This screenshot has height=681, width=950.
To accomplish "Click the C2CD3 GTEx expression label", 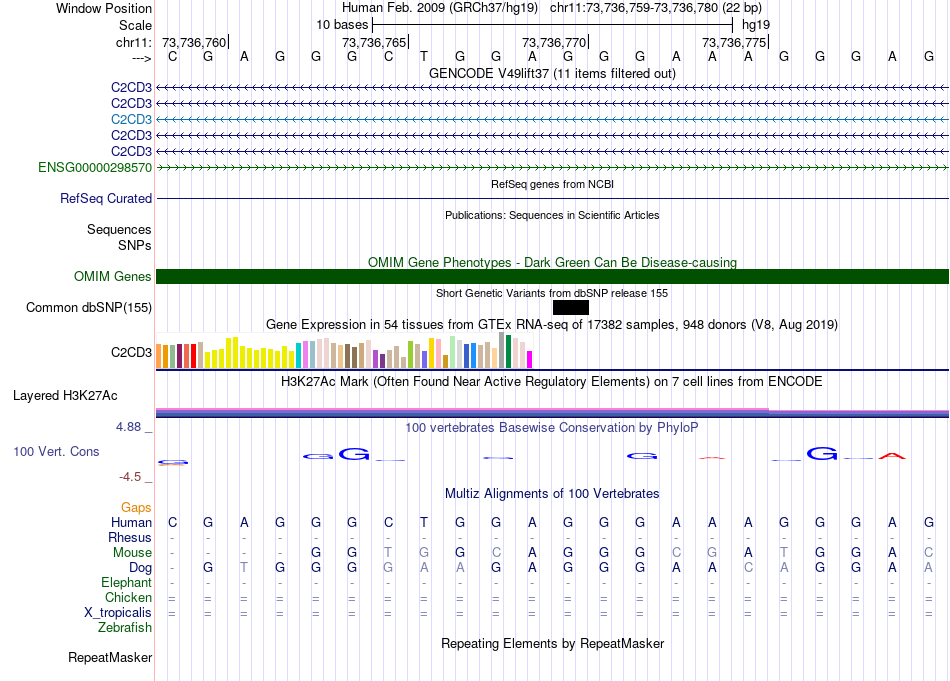I will pos(131,353).
